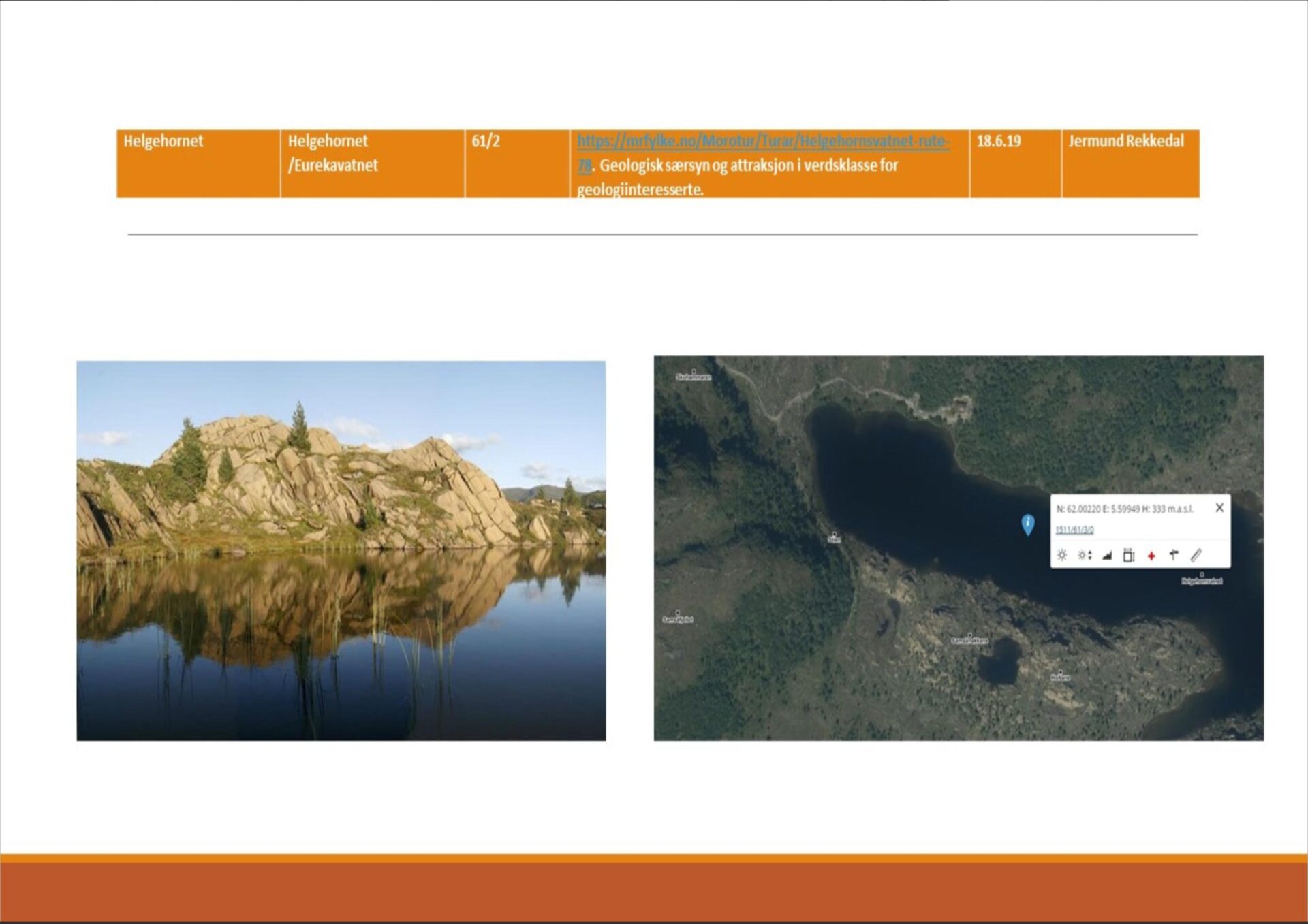
Task: Open the mrfylke.no Helgehornsvatnet hyperlink
Action: pos(762,142)
